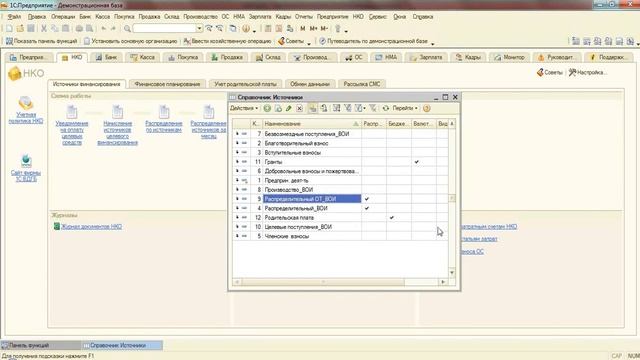The height and width of the screenshot is (360, 640).
Task: Toggle Бюдже checkmark in Родительская плата row
Action: pyautogui.click(x=391, y=218)
